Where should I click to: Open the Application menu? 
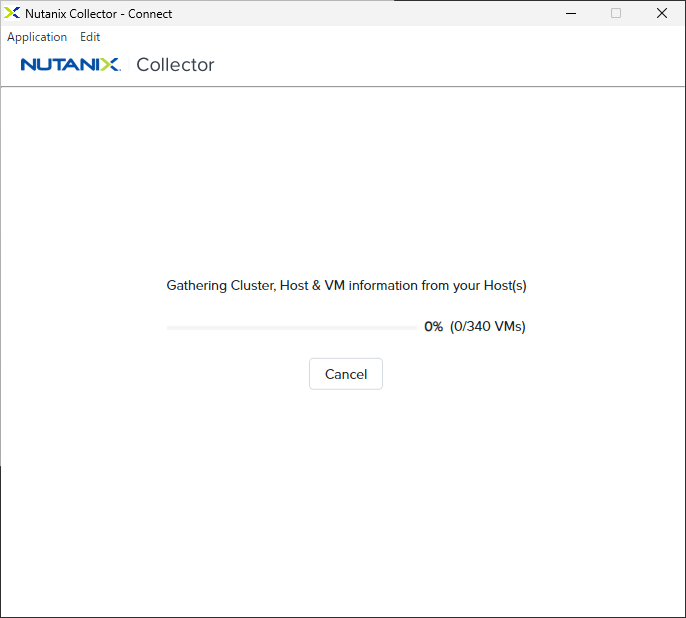pyautogui.click(x=37, y=37)
